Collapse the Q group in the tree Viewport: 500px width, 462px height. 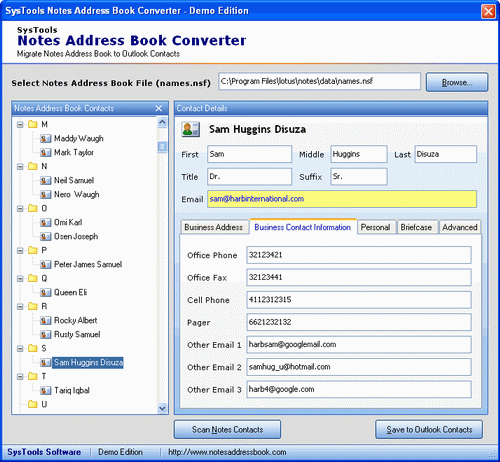point(20,279)
